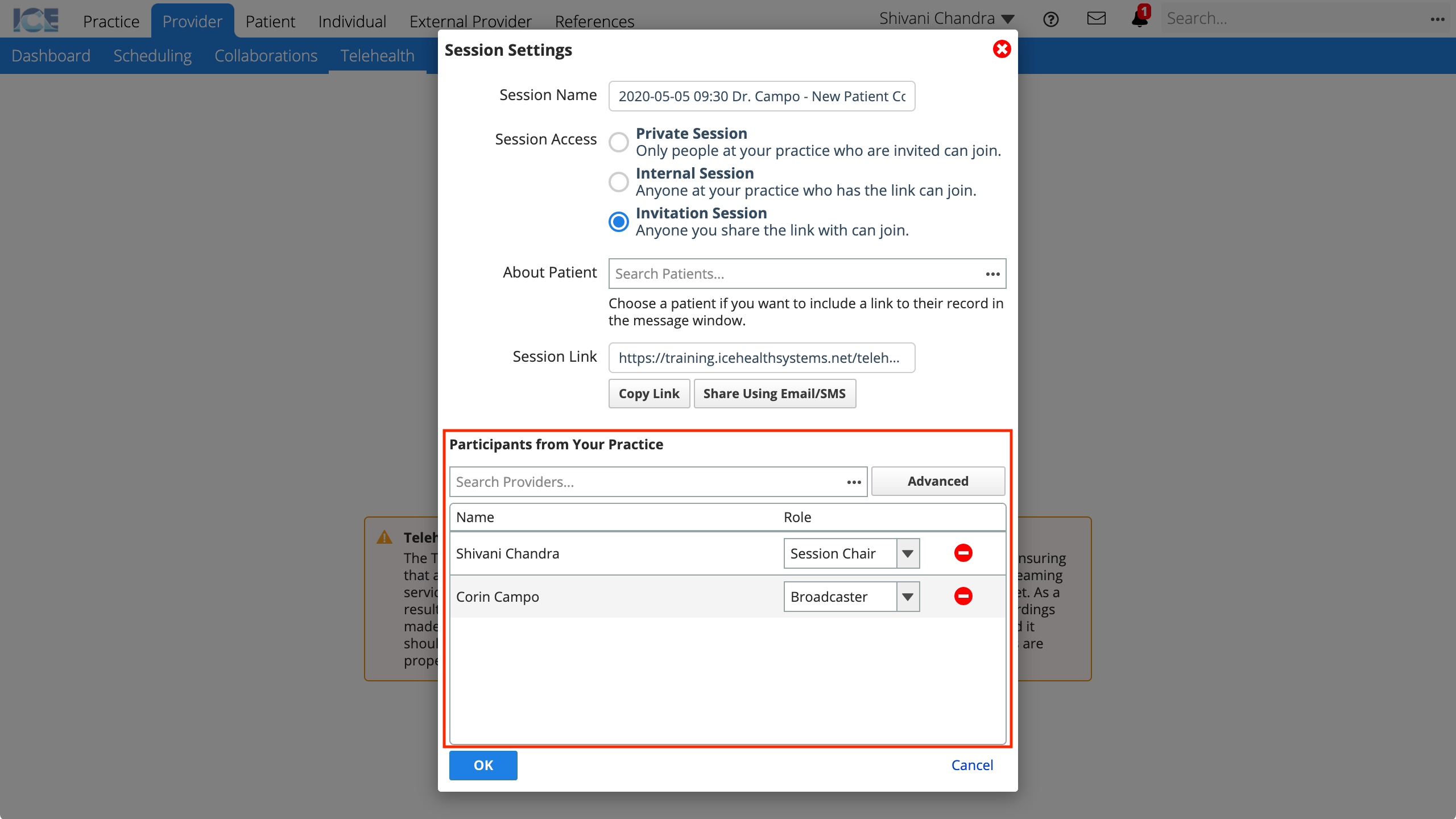Viewport: 1456px width, 819px height.
Task: Click the mail/envelope icon in the top bar
Action: [x=1096, y=18]
